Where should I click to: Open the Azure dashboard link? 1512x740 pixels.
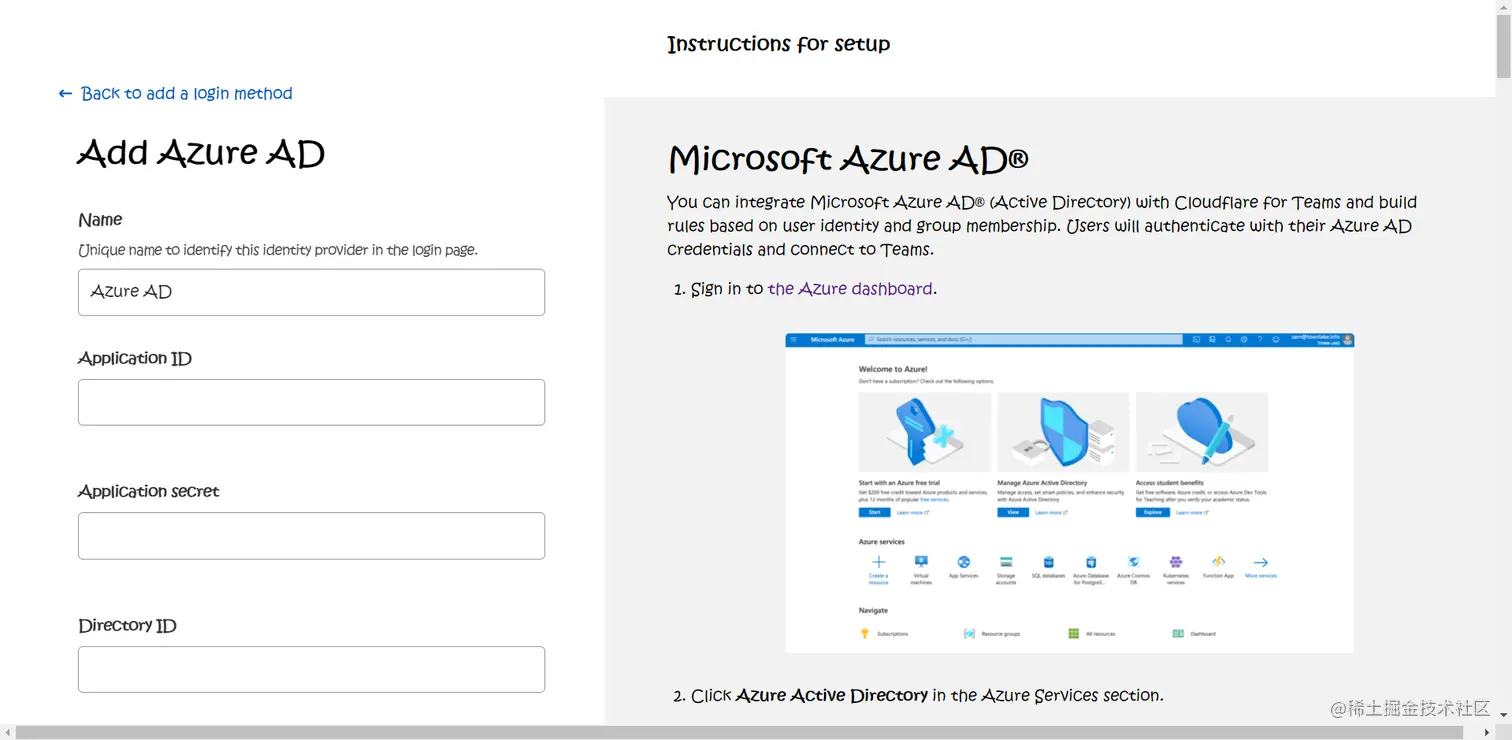[x=850, y=289]
